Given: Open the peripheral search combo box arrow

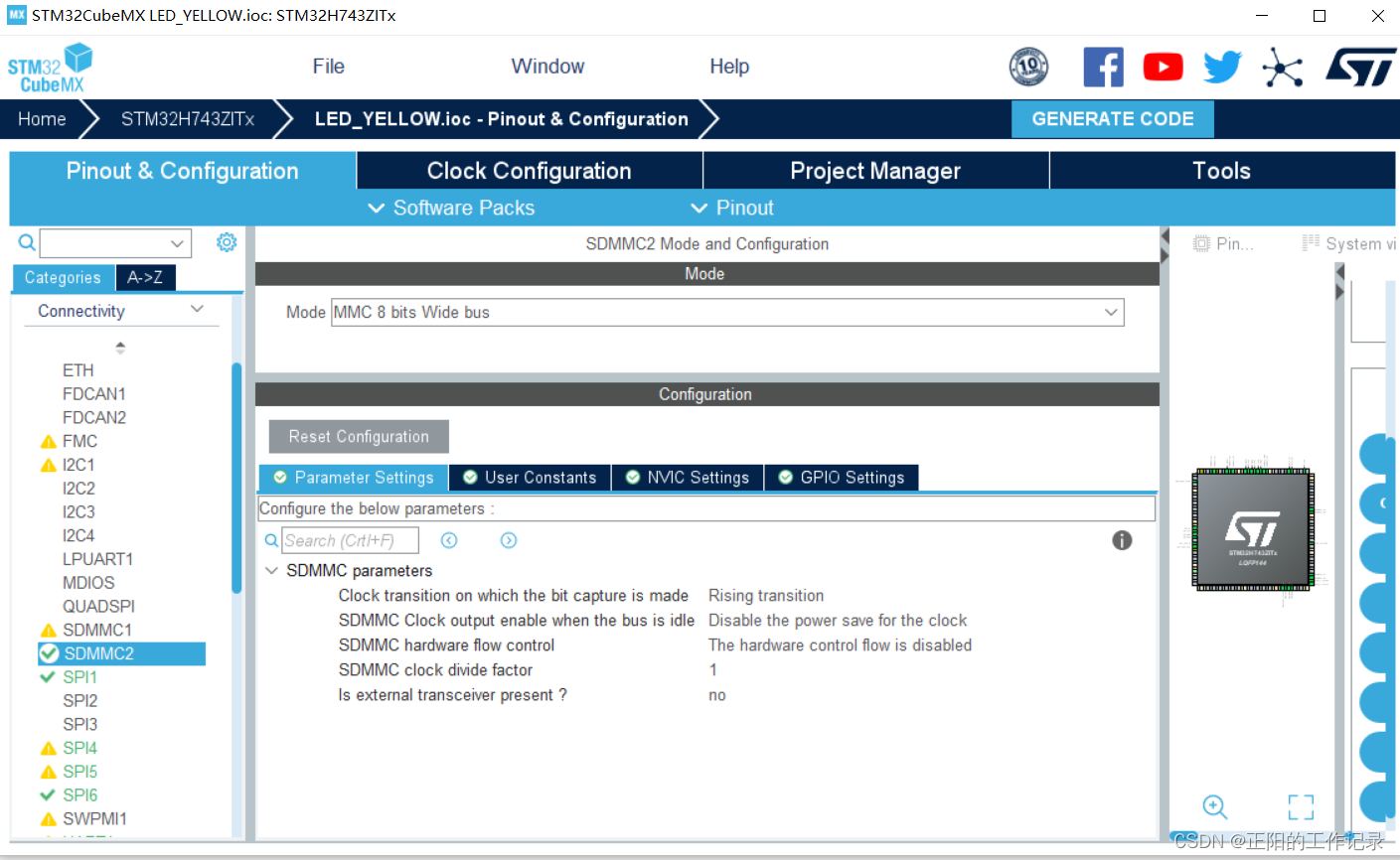Looking at the screenshot, I should (177, 242).
